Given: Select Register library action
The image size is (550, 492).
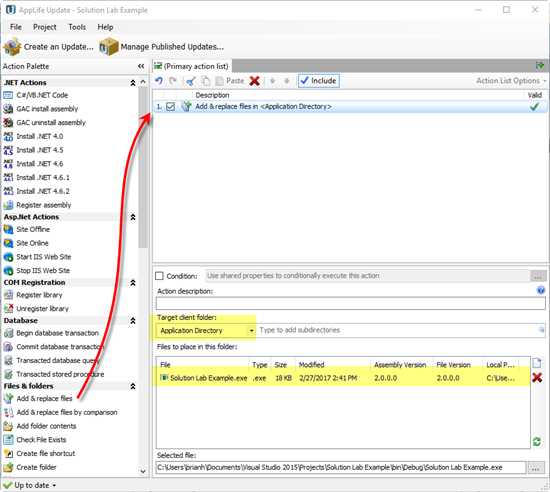Looking at the screenshot, I should [x=33, y=295].
